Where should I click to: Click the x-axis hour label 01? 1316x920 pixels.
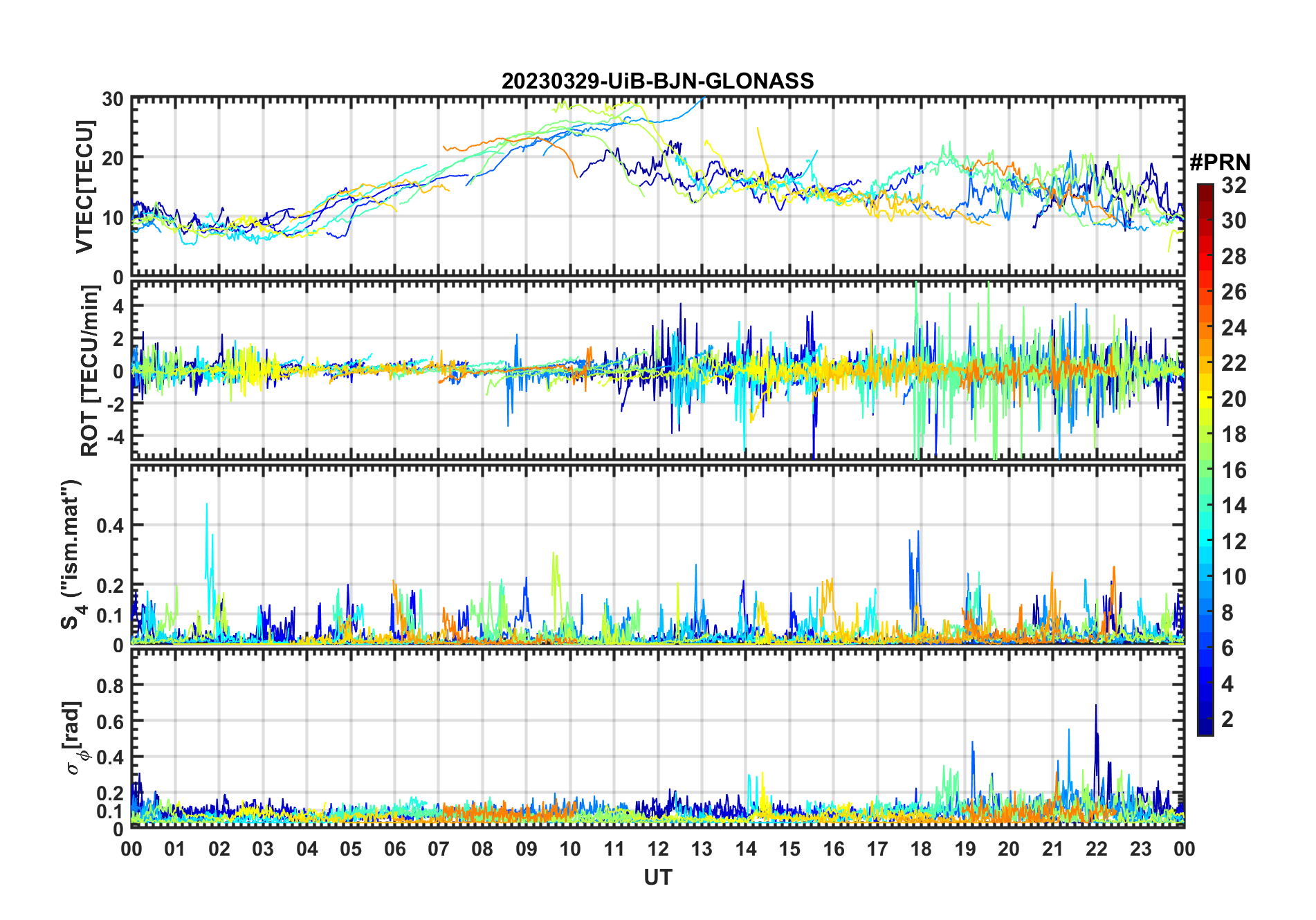click(x=175, y=849)
